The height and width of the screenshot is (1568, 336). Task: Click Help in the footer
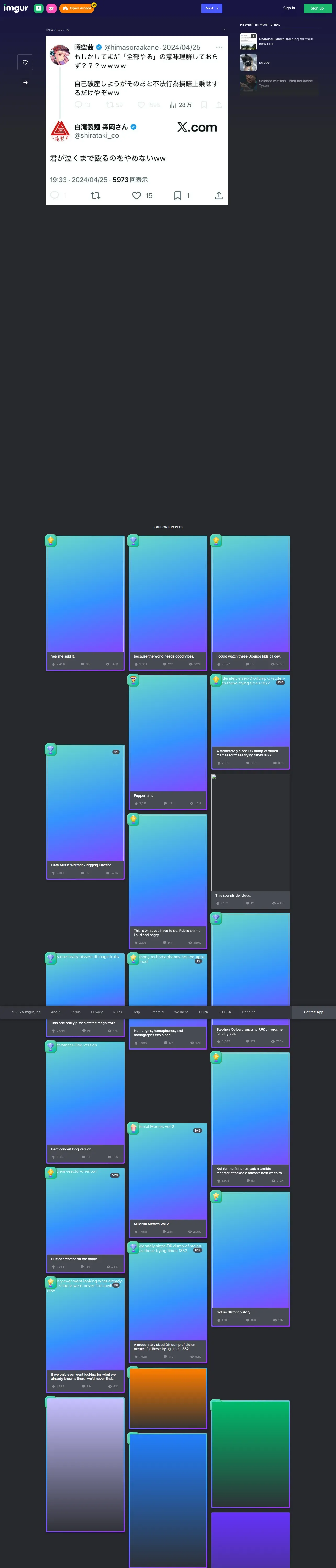[x=136, y=1012]
